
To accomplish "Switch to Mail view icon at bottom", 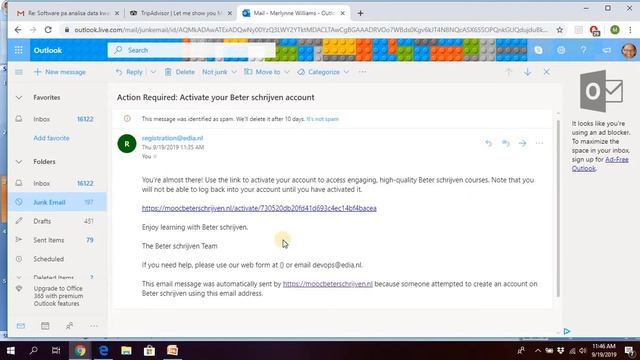I will (21, 326).
